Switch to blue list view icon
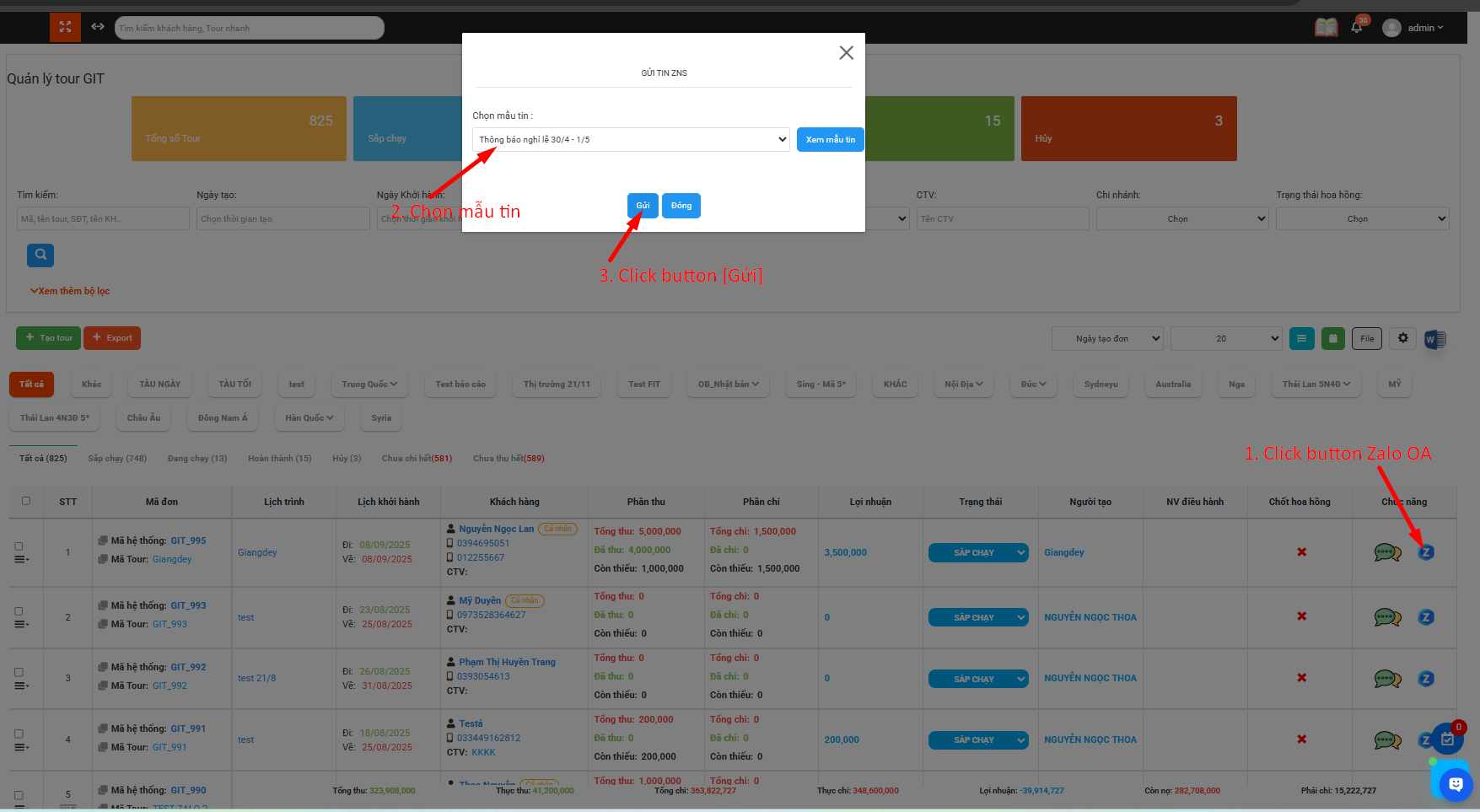1480x812 pixels. coord(1301,338)
